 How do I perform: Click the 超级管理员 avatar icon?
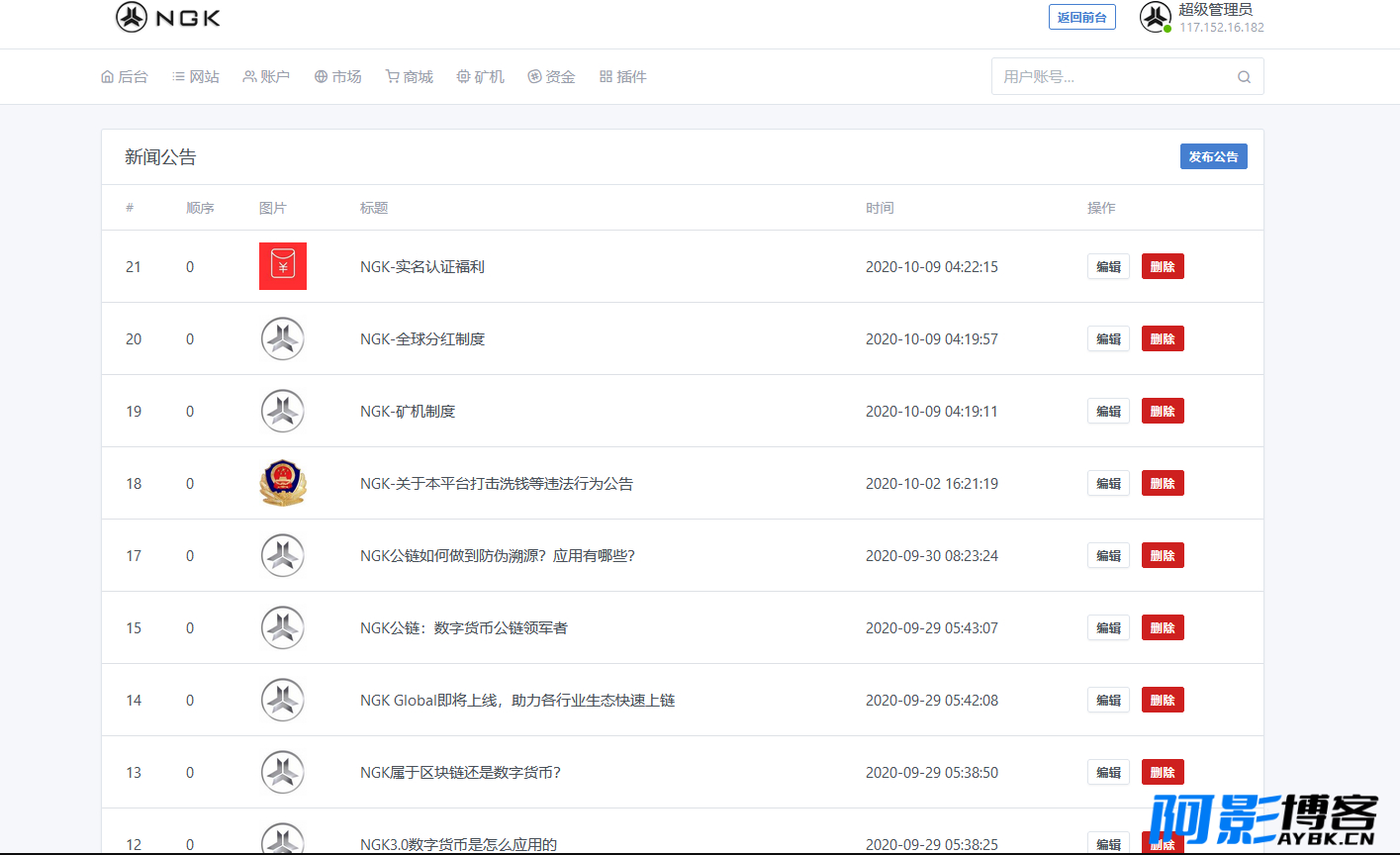click(x=1156, y=17)
